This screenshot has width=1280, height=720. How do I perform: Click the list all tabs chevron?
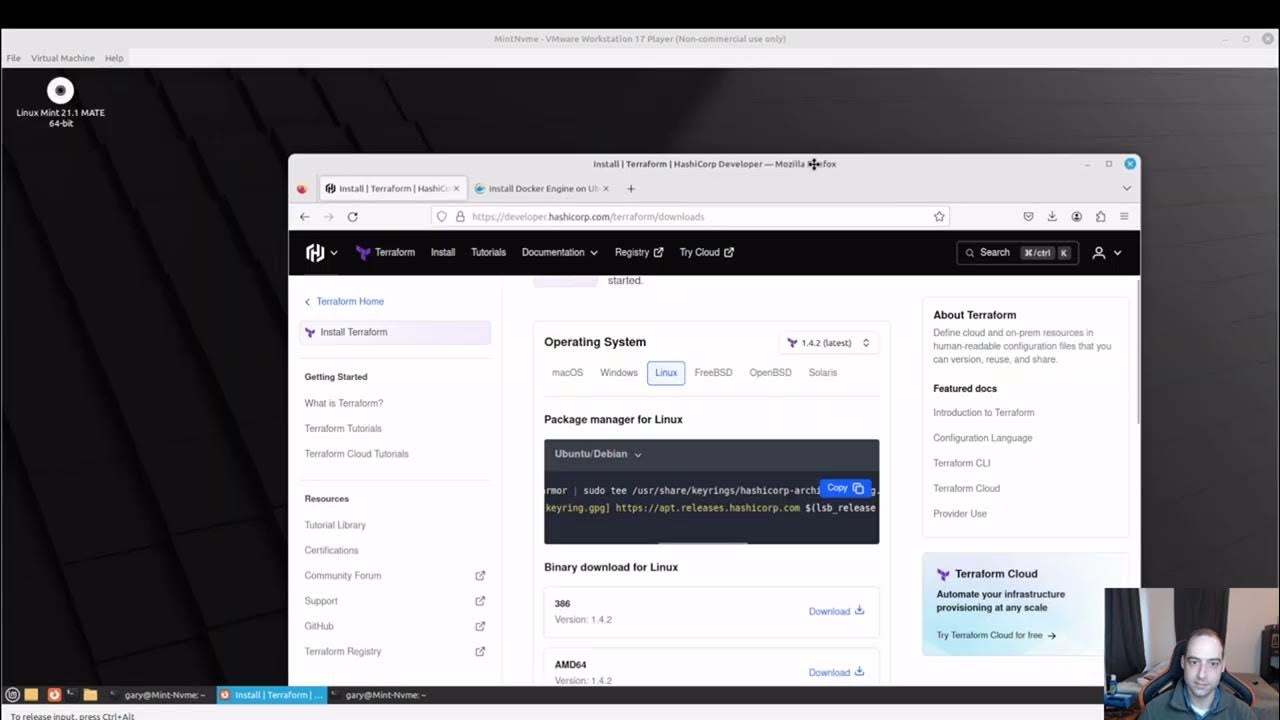1126,188
